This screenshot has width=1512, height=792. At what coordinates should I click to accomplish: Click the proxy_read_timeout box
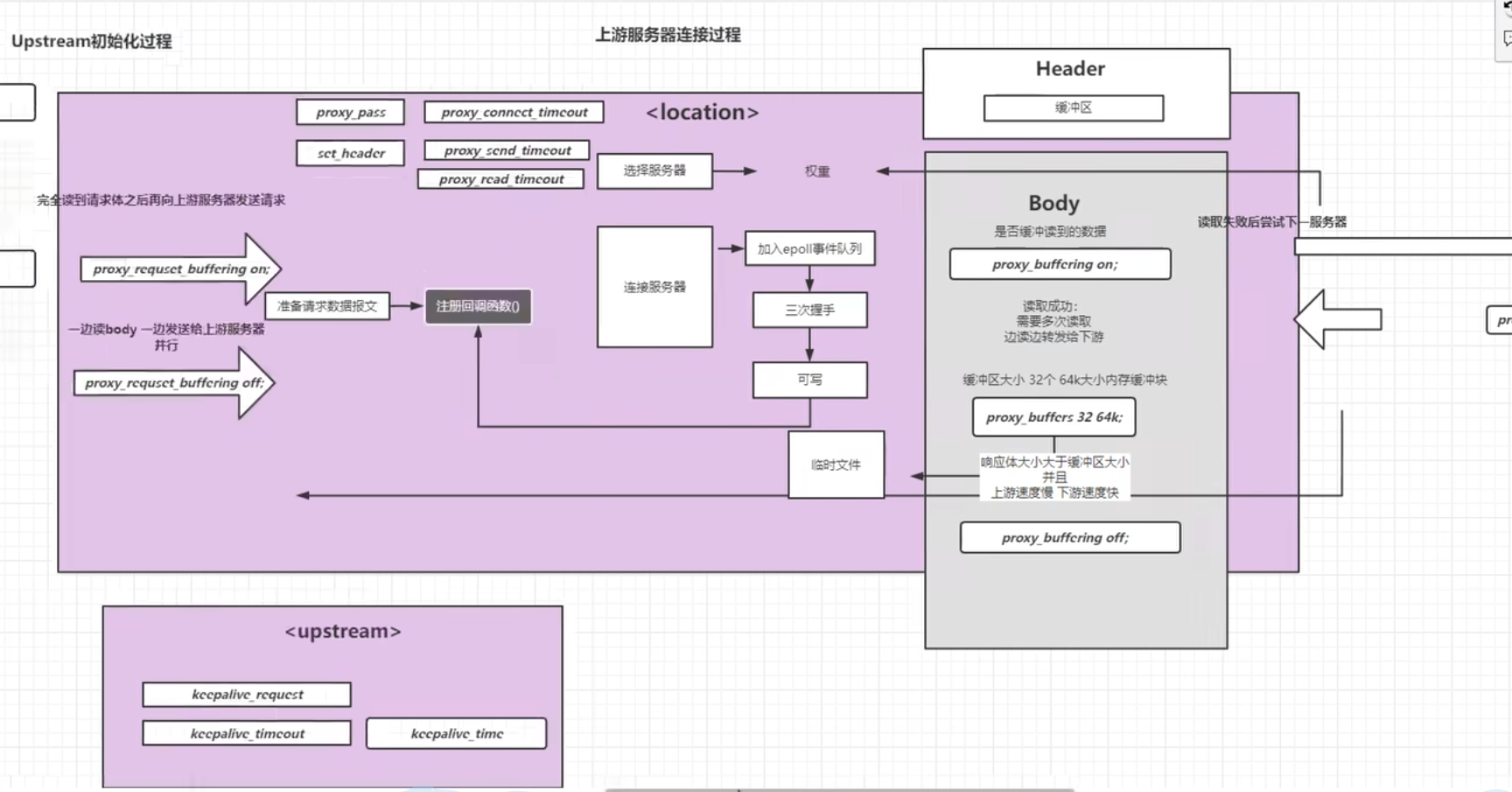[500, 179]
